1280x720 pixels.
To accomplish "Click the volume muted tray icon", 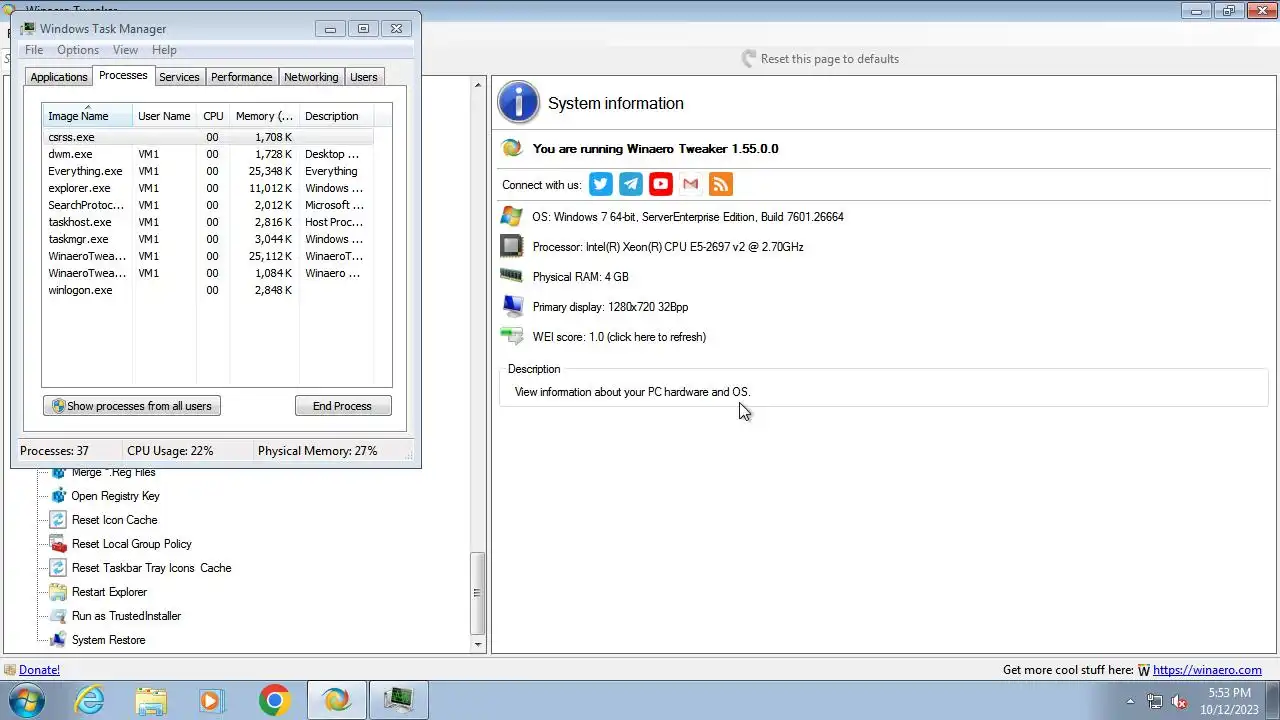I will point(1178,701).
